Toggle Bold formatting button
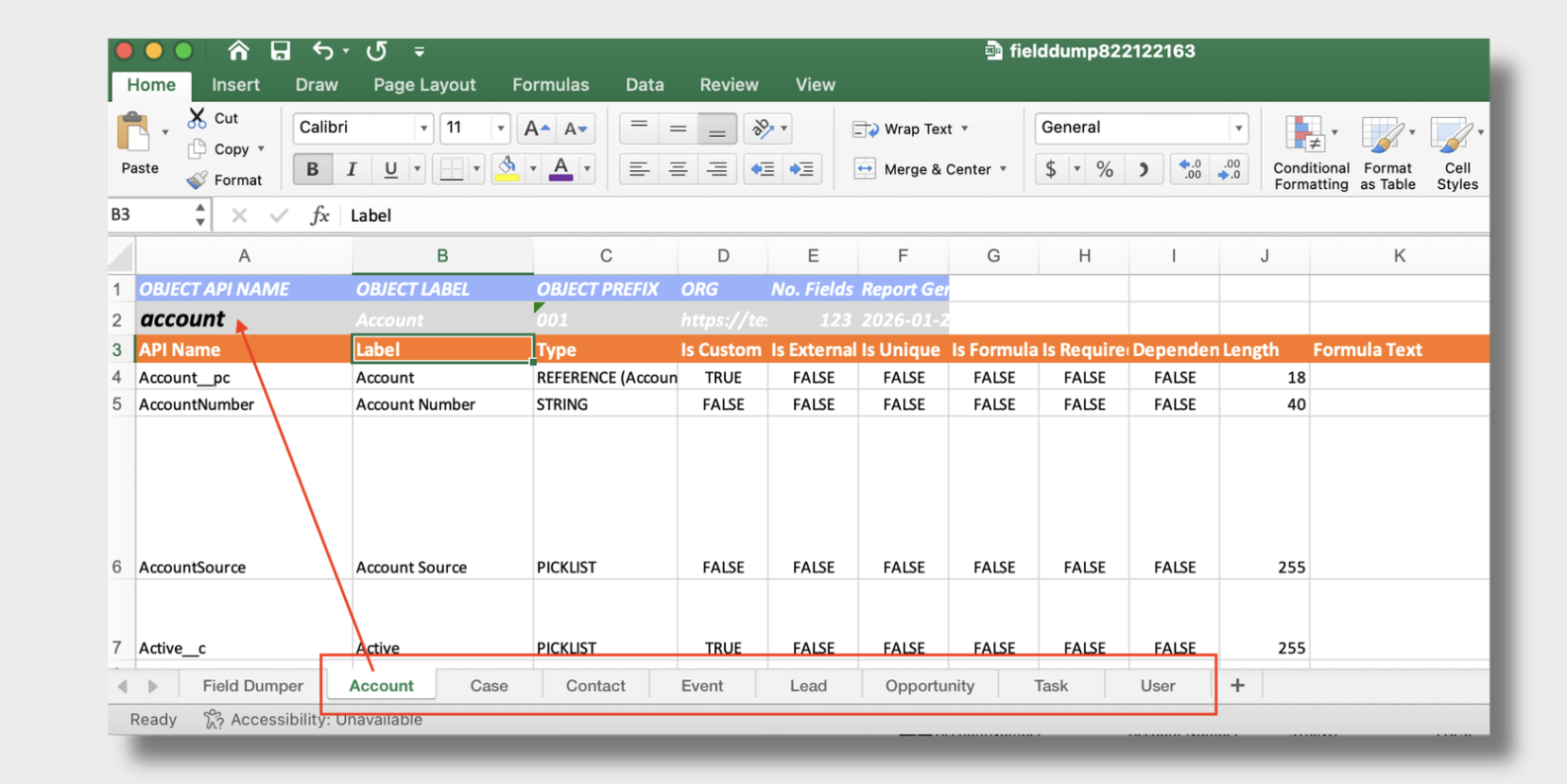The height and width of the screenshot is (784, 1567). click(312, 169)
